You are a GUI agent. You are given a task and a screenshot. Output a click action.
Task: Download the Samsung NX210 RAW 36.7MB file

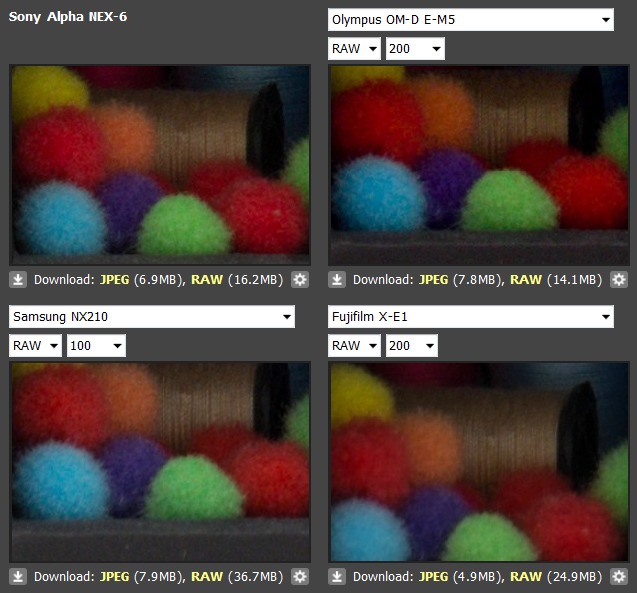207,576
